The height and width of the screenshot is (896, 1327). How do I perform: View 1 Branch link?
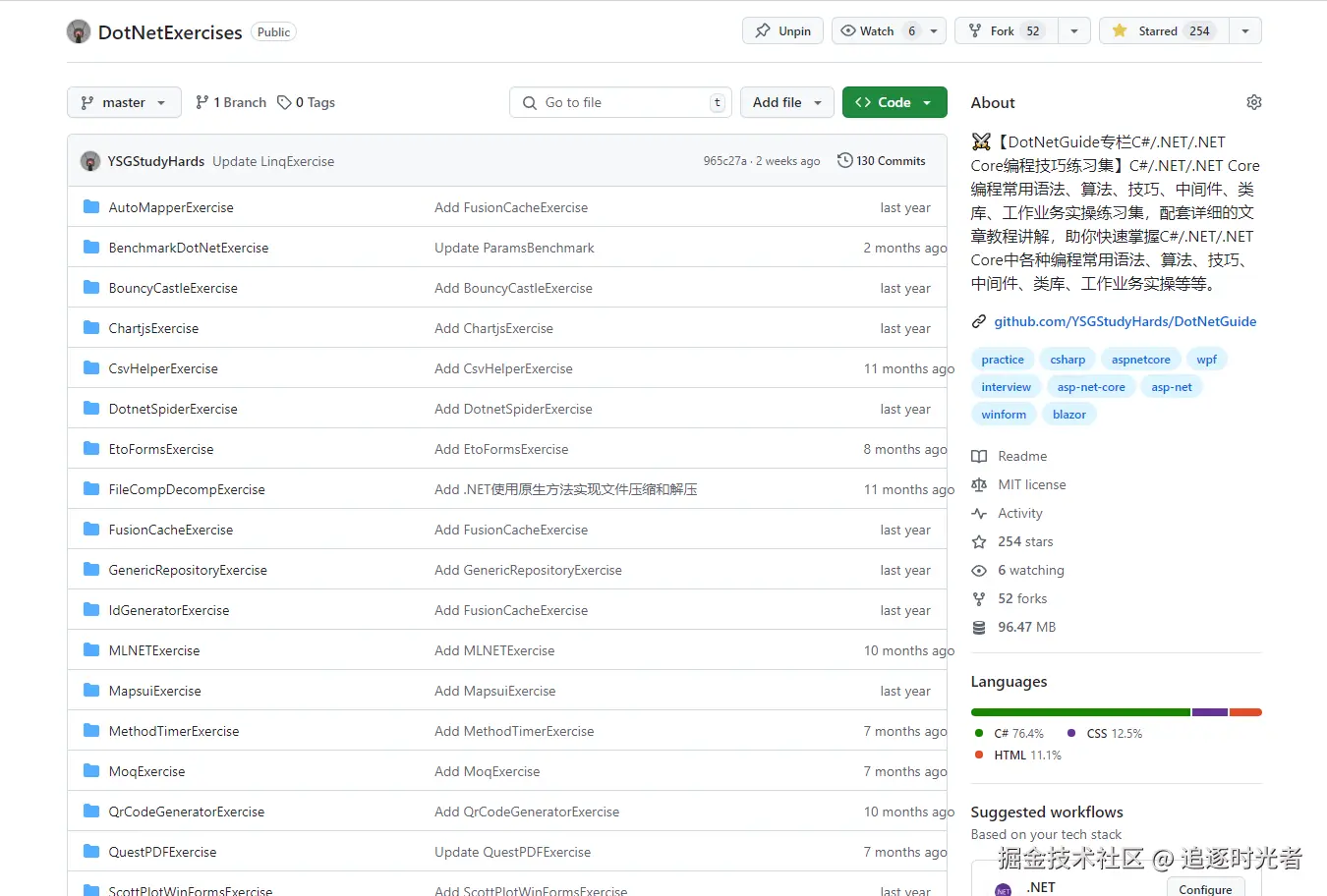231,102
